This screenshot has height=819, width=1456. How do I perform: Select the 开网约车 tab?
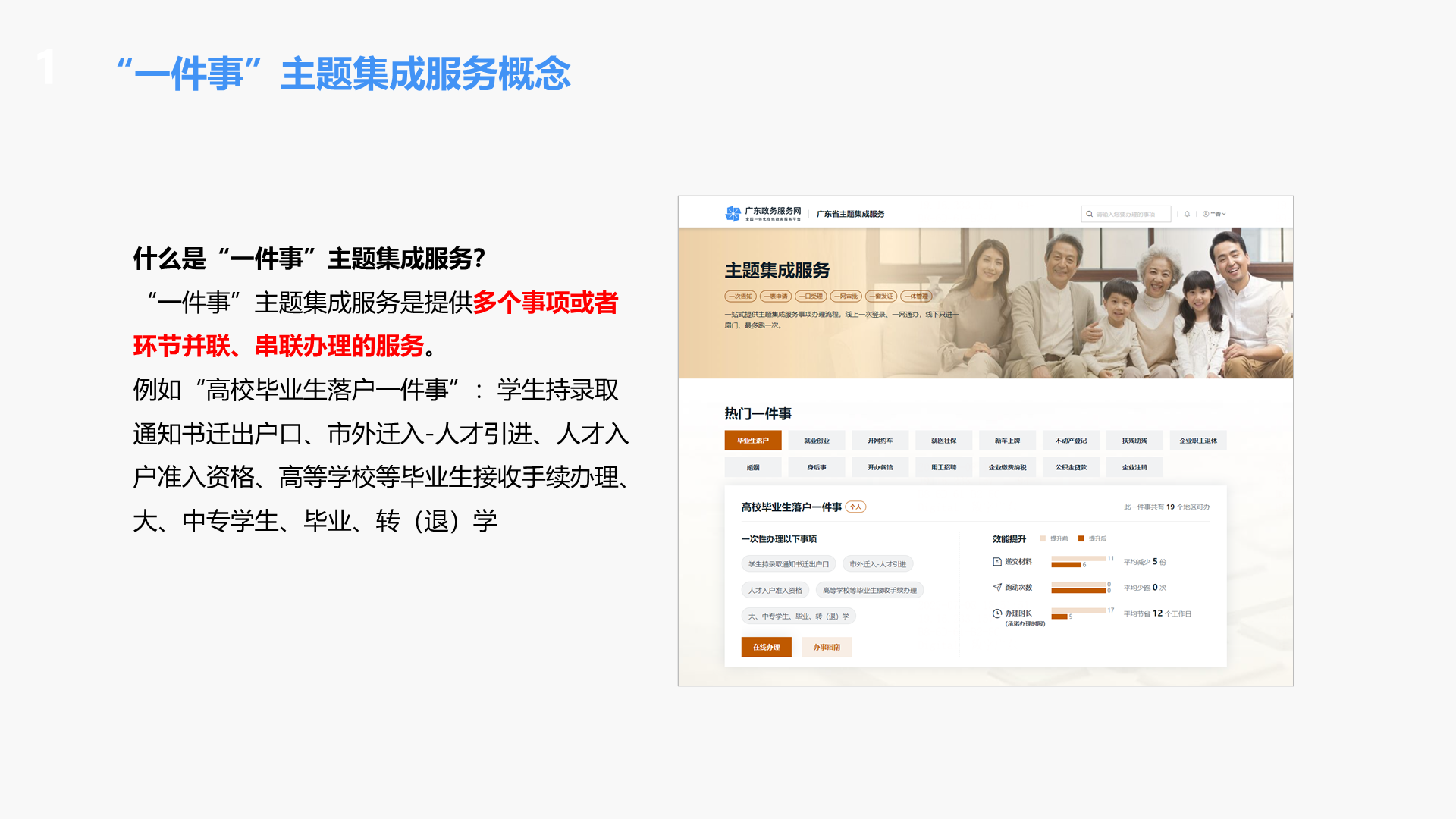pyautogui.click(x=880, y=441)
